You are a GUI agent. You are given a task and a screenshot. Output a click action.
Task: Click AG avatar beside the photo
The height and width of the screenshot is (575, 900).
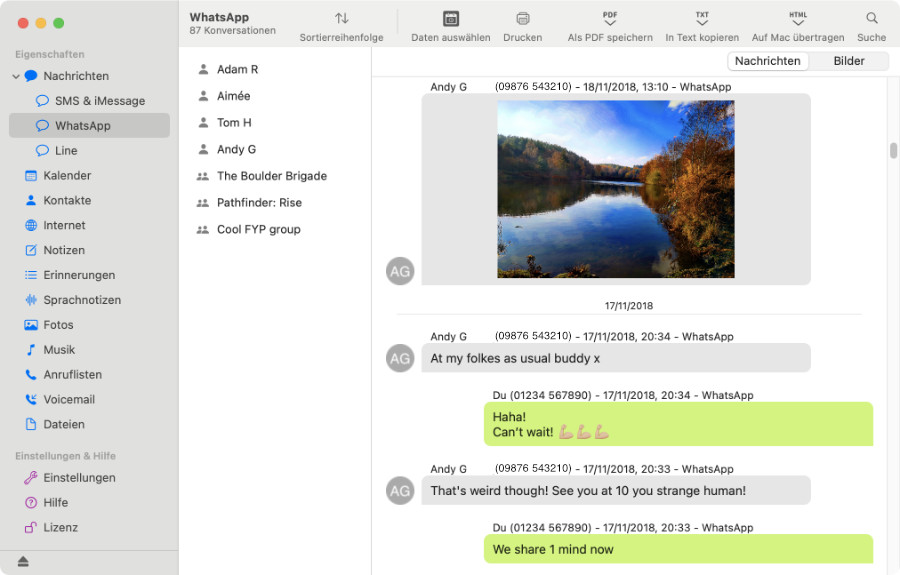400,271
